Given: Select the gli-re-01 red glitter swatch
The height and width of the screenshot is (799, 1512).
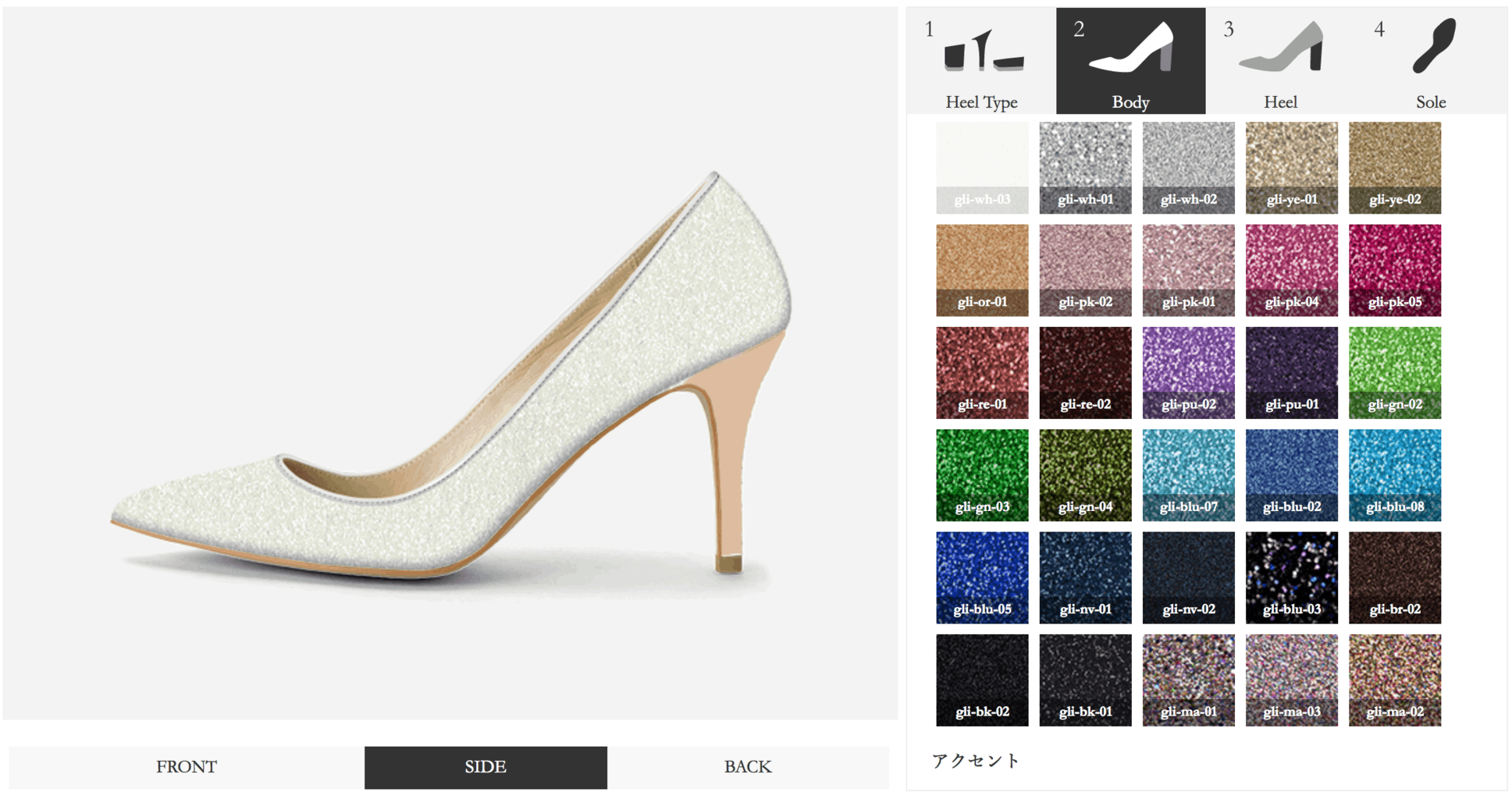Looking at the screenshot, I should 982,372.
